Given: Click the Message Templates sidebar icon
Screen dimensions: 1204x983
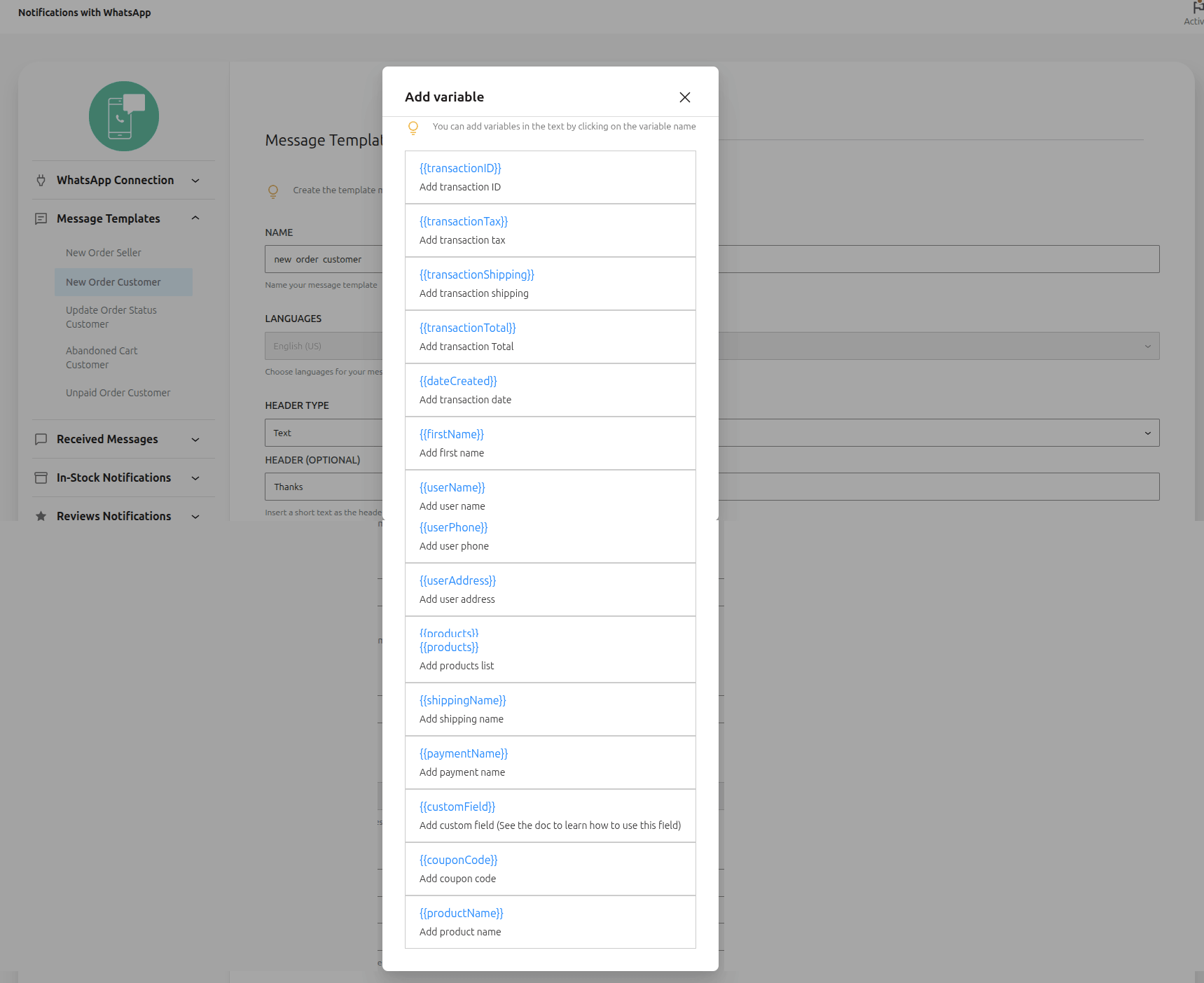Looking at the screenshot, I should click(41, 218).
